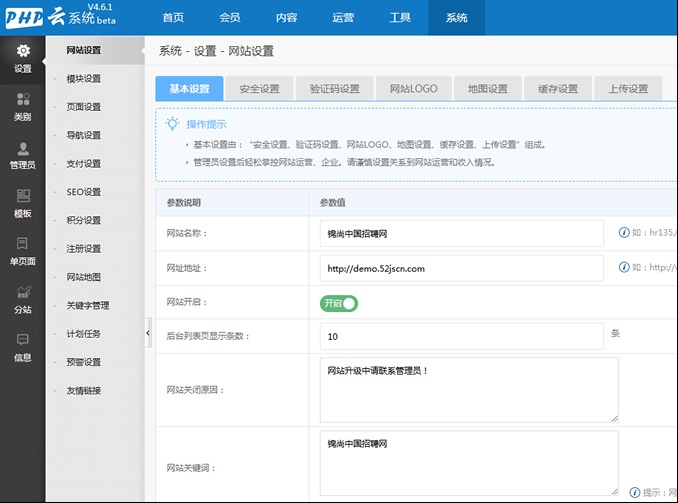Open the 分站 sub-site icon

(x=23, y=292)
